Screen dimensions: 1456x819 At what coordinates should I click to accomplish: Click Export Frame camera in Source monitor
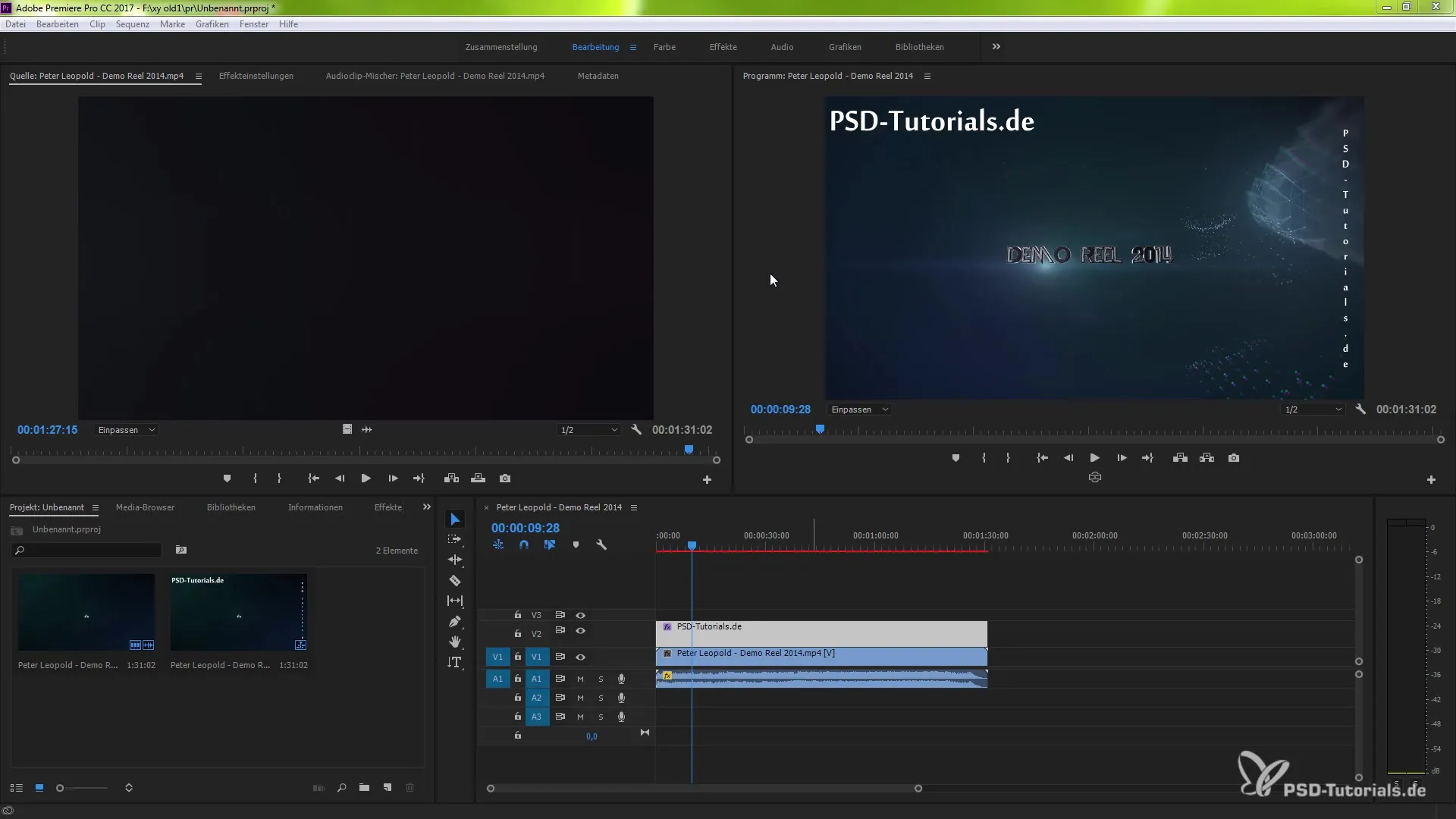pos(505,479)
